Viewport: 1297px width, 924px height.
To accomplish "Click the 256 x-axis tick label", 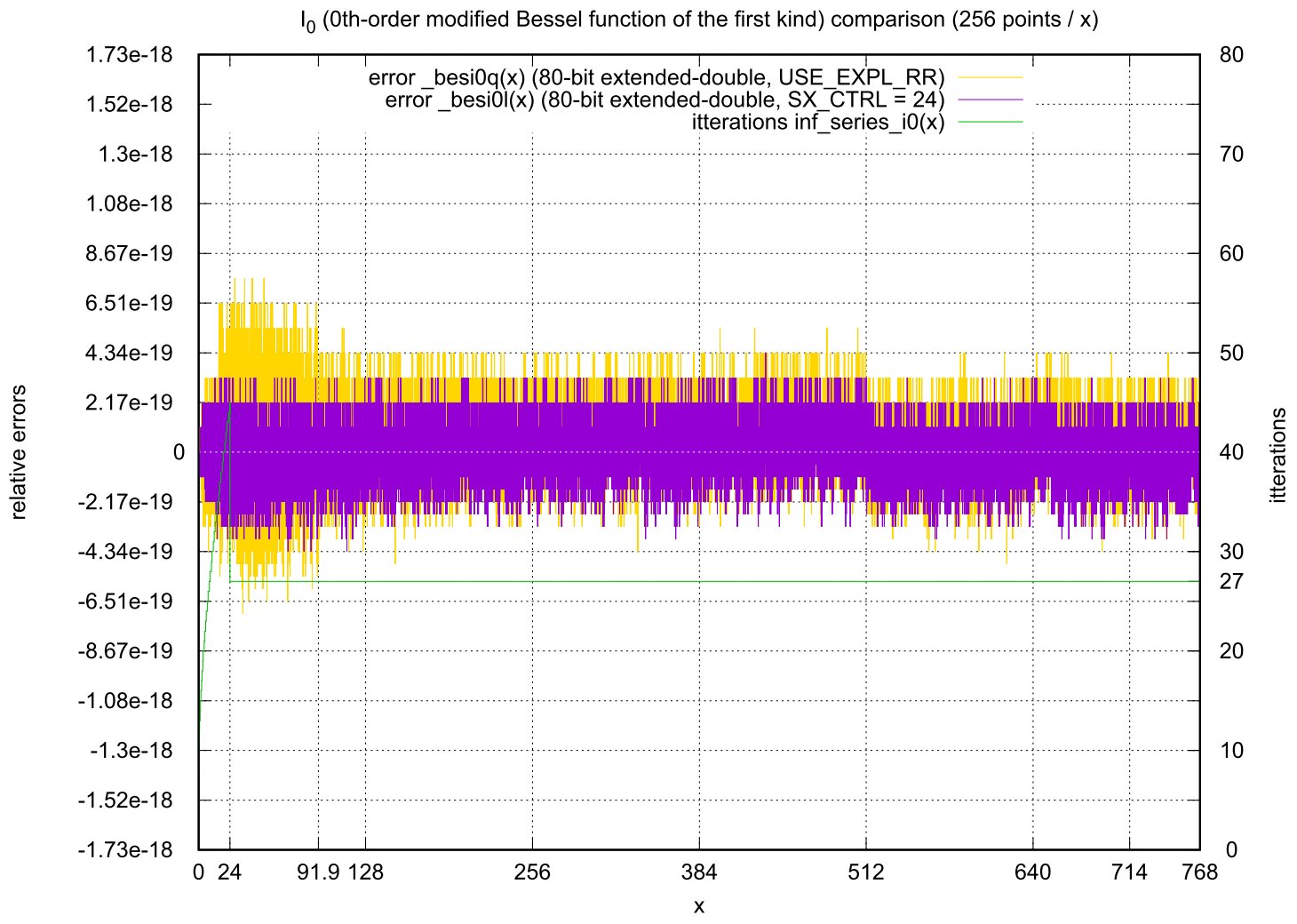I will [x=532, y=872].
